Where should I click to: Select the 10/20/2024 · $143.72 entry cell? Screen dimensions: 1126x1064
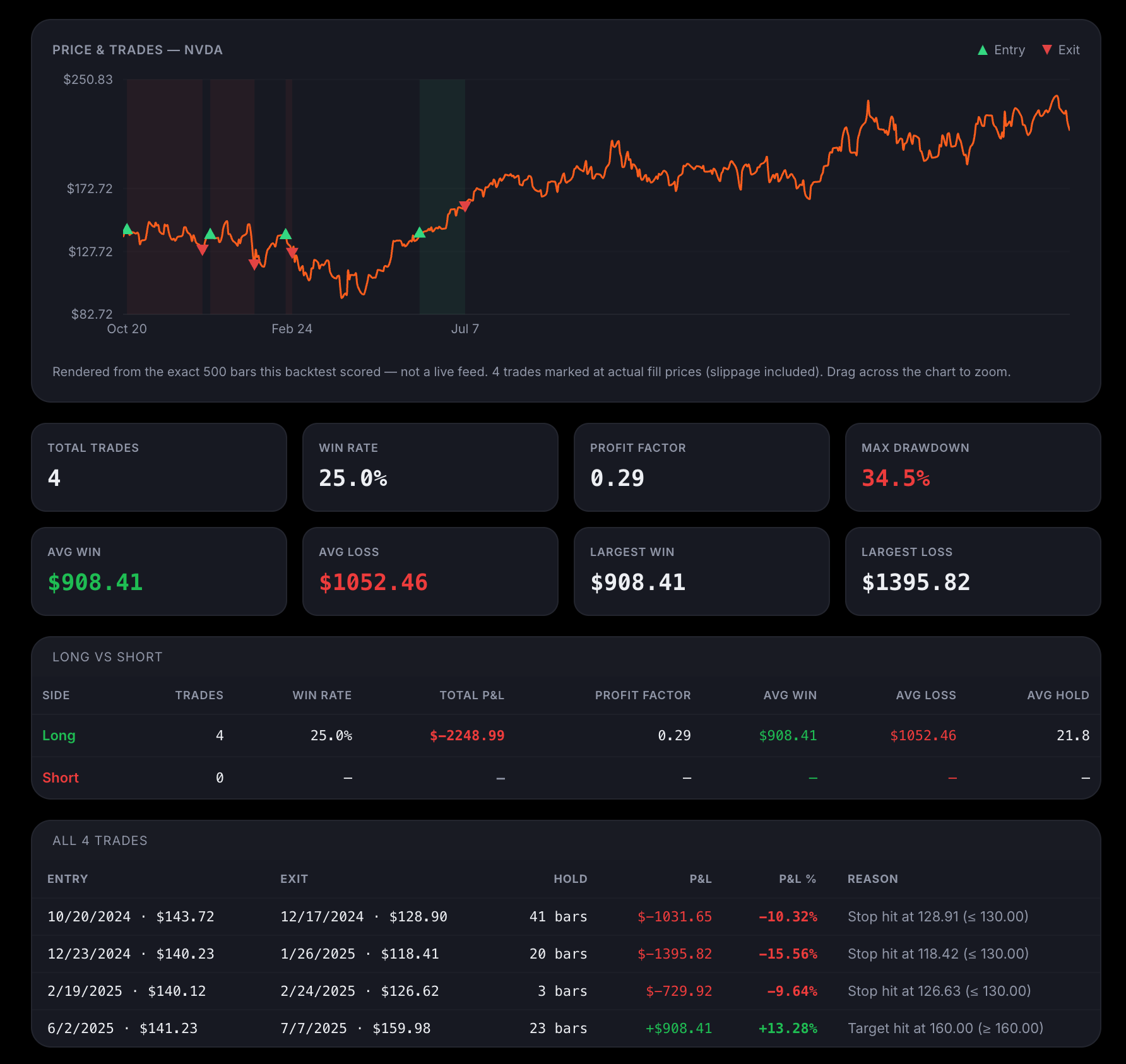[x=131, y=916]
